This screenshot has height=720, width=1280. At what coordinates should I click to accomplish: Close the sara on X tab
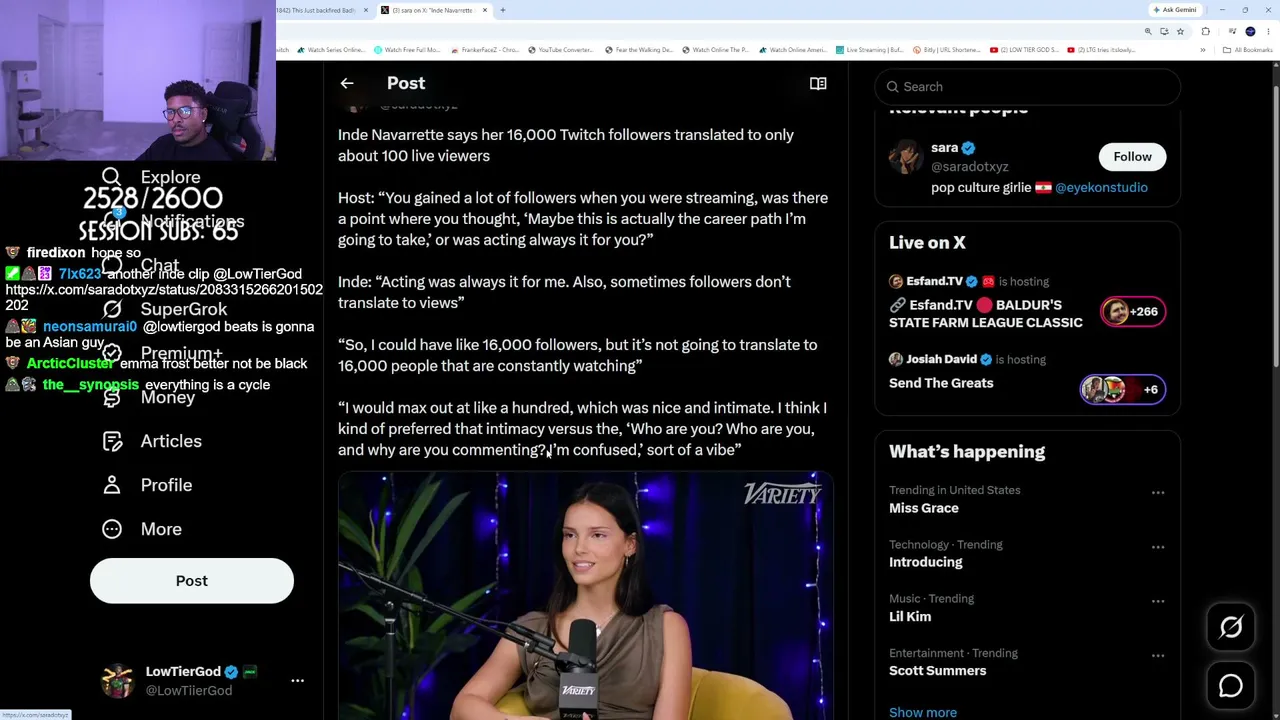485,10
